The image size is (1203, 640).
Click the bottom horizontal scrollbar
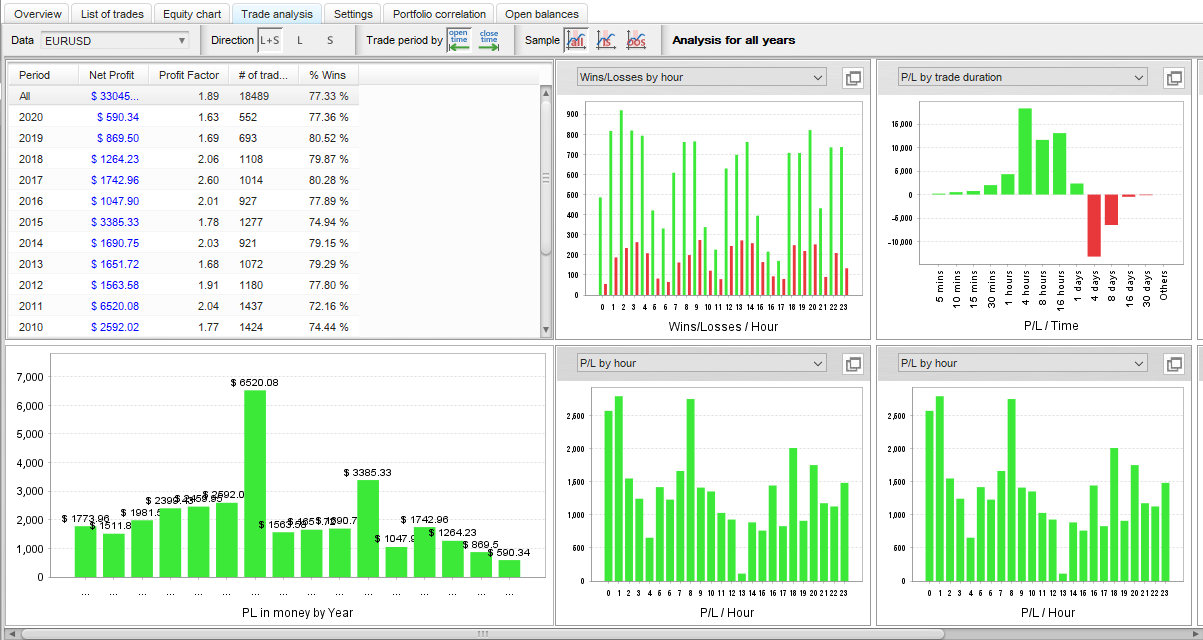(x=482, y=633)
